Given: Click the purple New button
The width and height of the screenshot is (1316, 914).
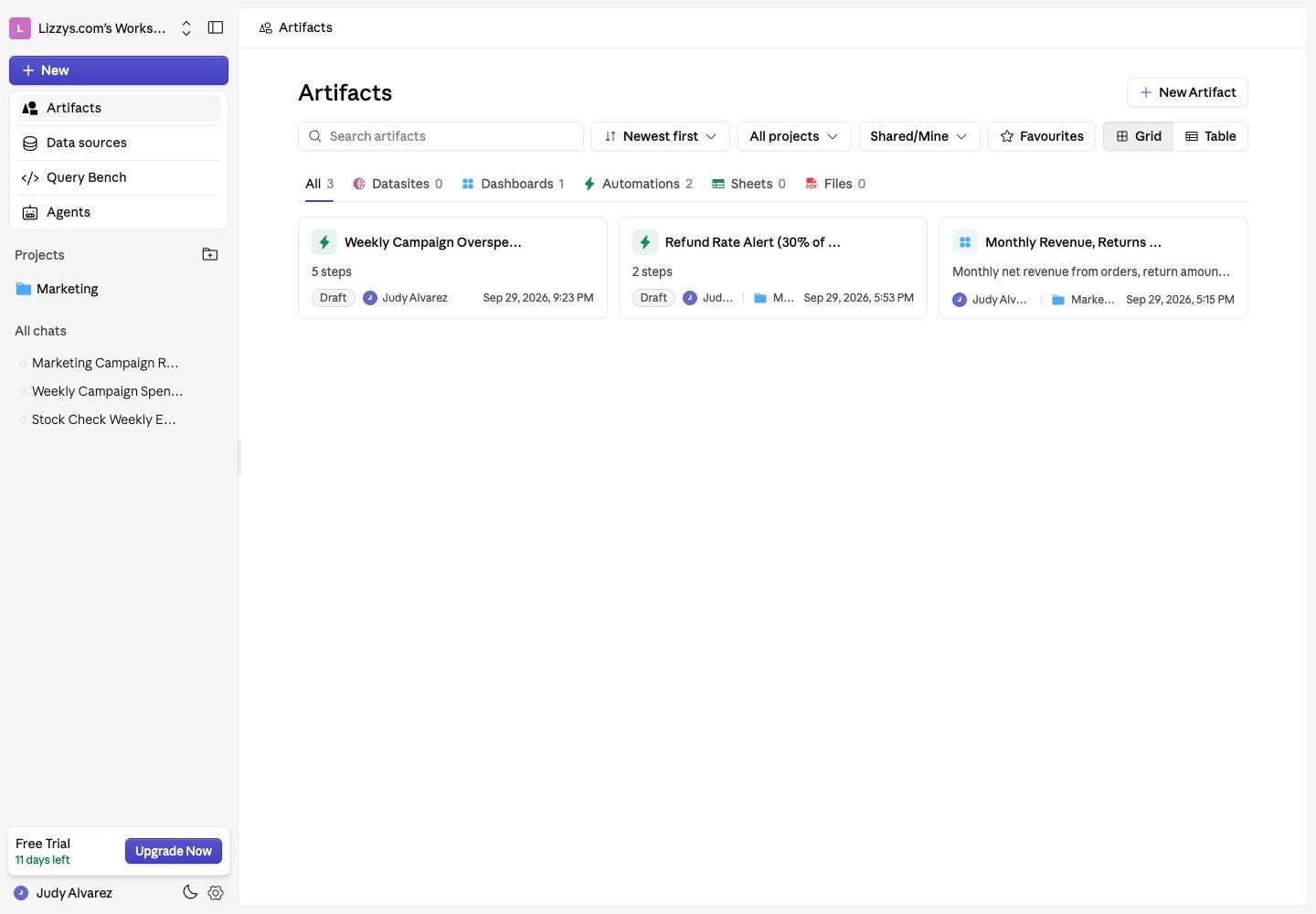Looking at the screenshot, I should pos(119,70).
